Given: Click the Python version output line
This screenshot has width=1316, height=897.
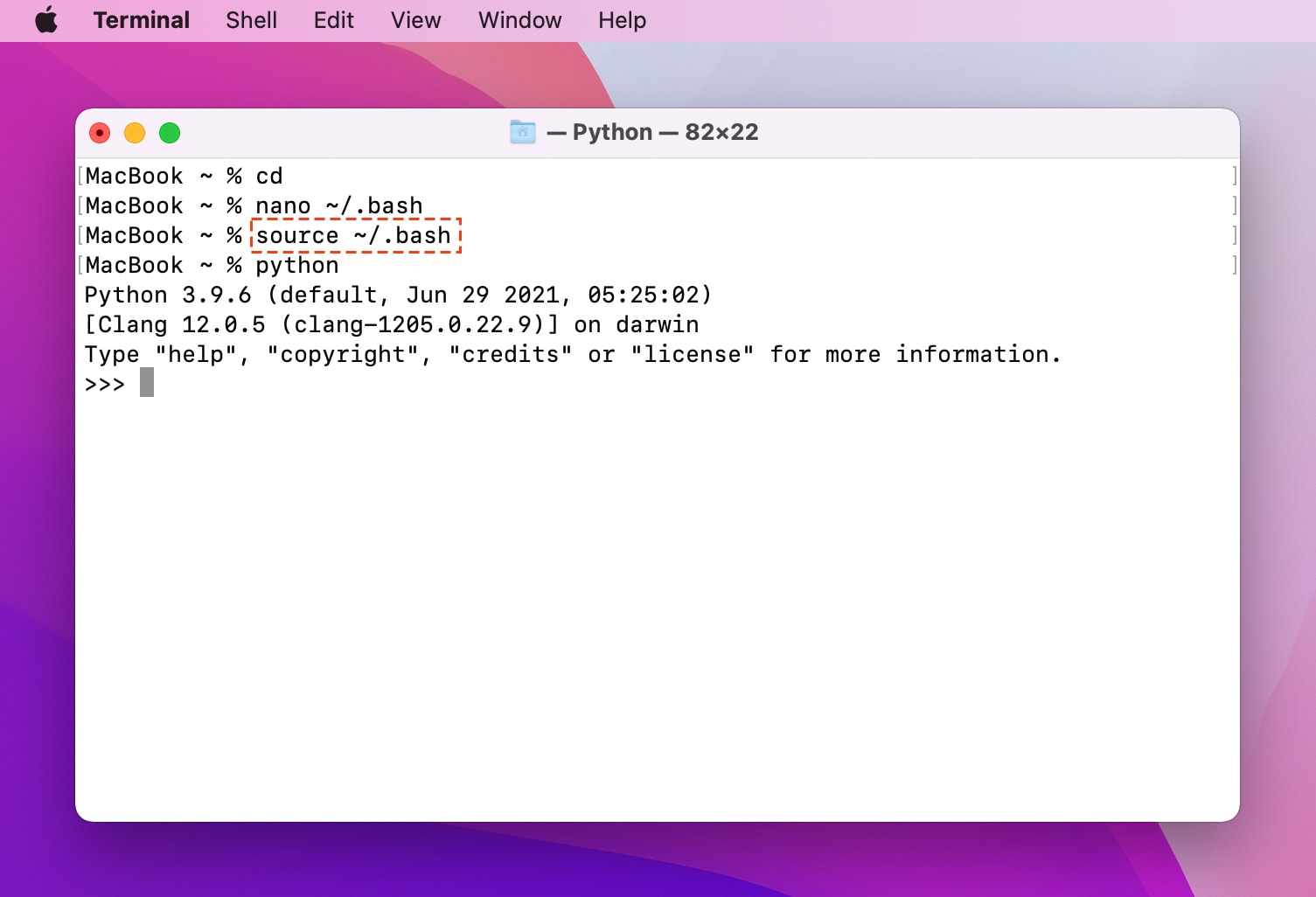Looking at the screenshot, I should coord(398,295).
